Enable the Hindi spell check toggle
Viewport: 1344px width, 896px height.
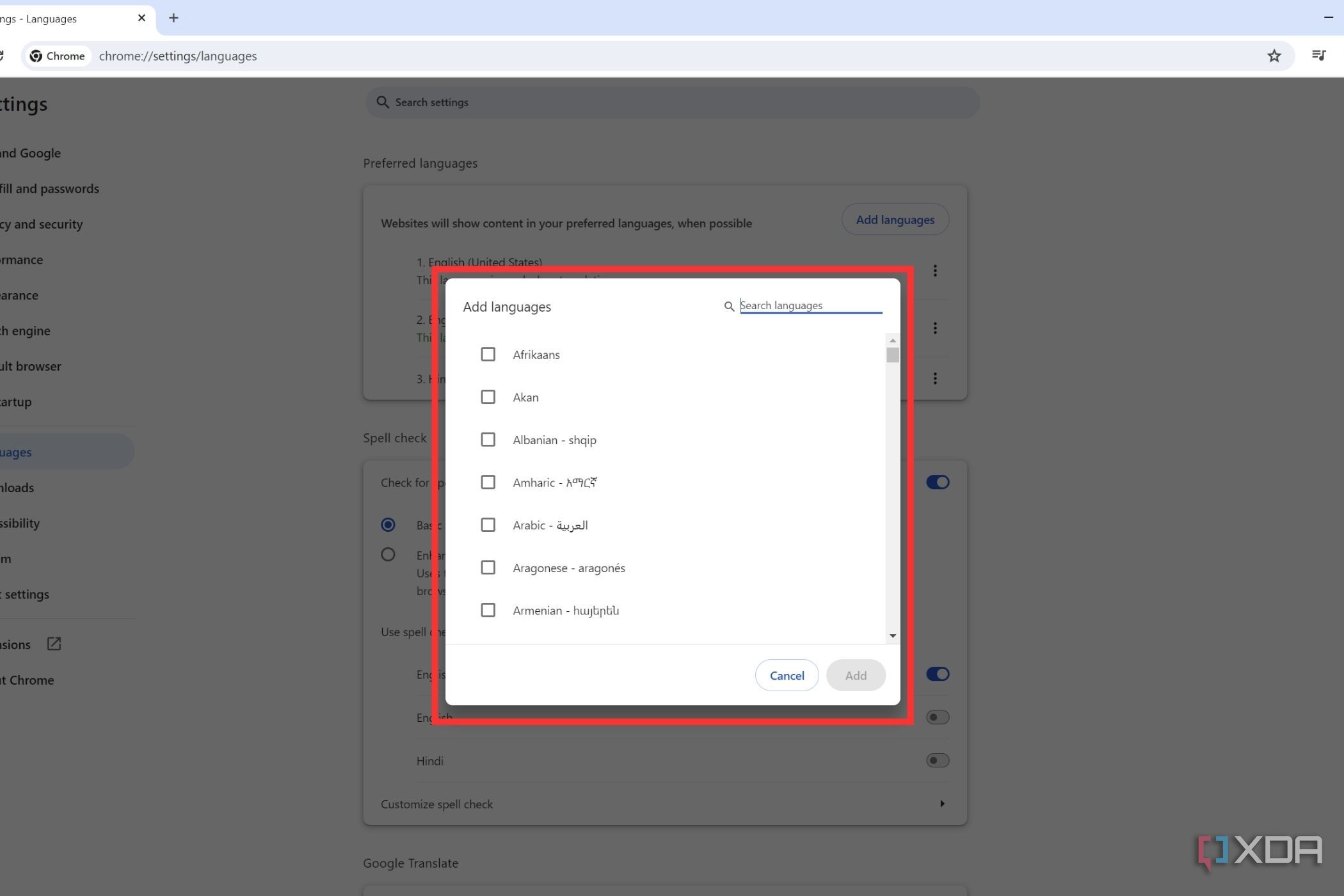938,760
